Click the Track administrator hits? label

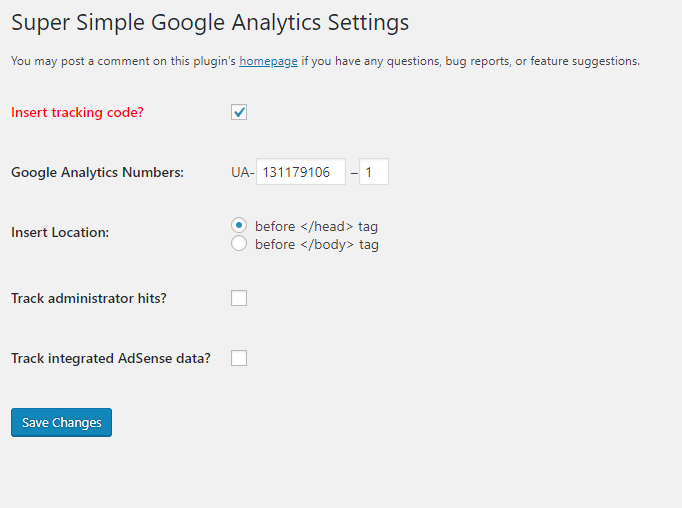(89, 298)
